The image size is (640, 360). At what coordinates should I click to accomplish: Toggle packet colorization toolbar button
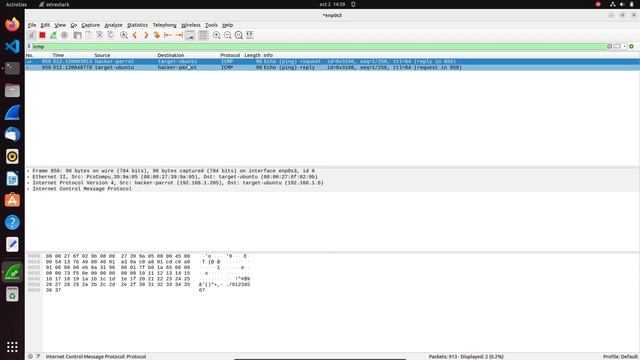click(x=203, y=35)
